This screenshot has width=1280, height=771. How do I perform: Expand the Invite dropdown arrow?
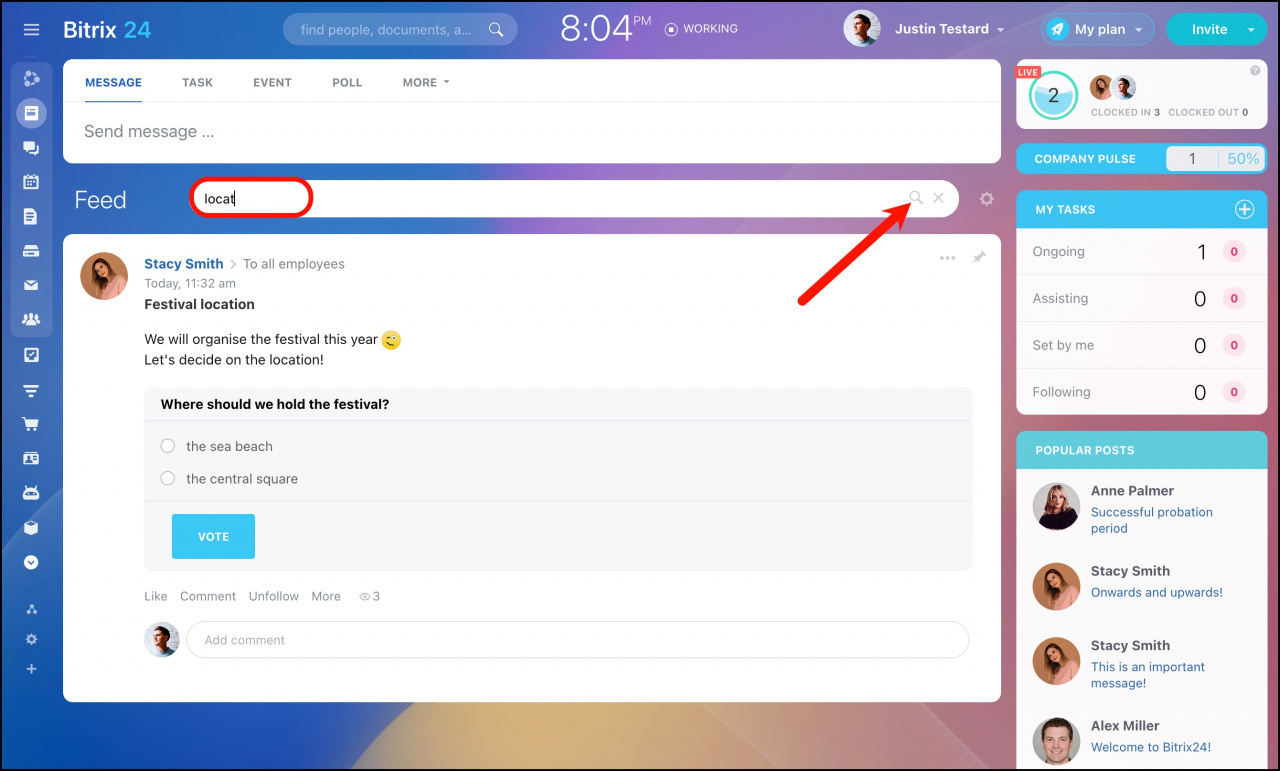[x=1251, y=30]
